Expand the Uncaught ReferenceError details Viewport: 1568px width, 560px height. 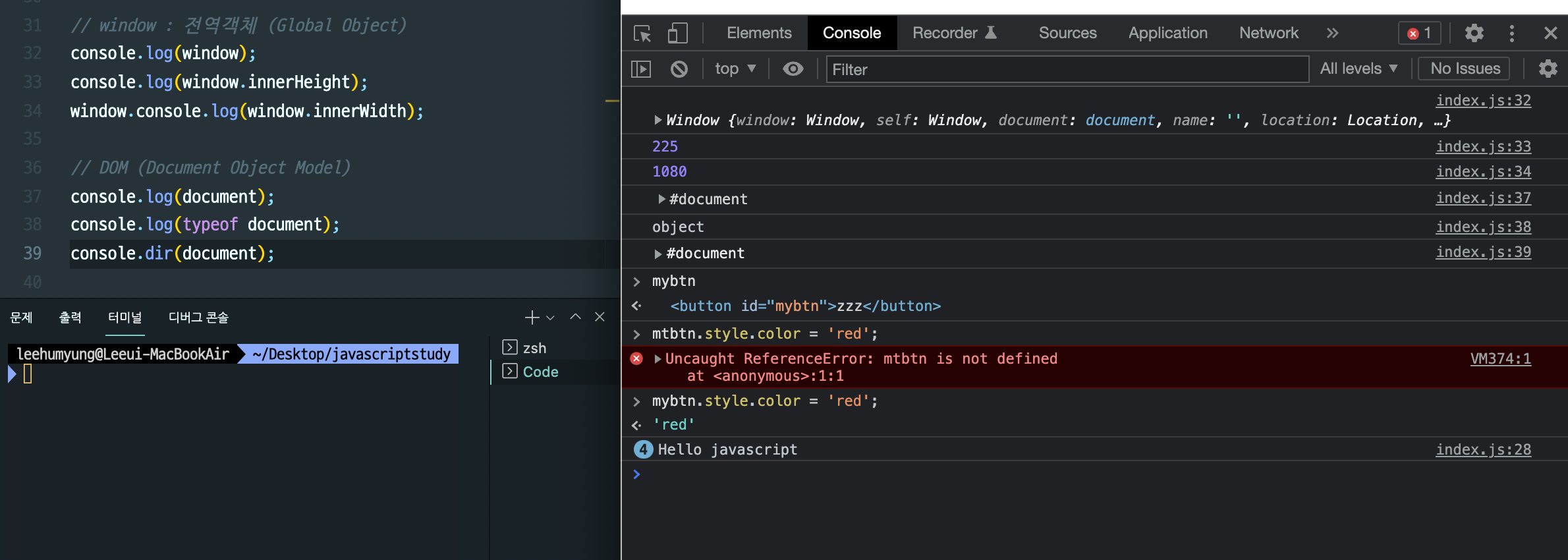point(658,358)
